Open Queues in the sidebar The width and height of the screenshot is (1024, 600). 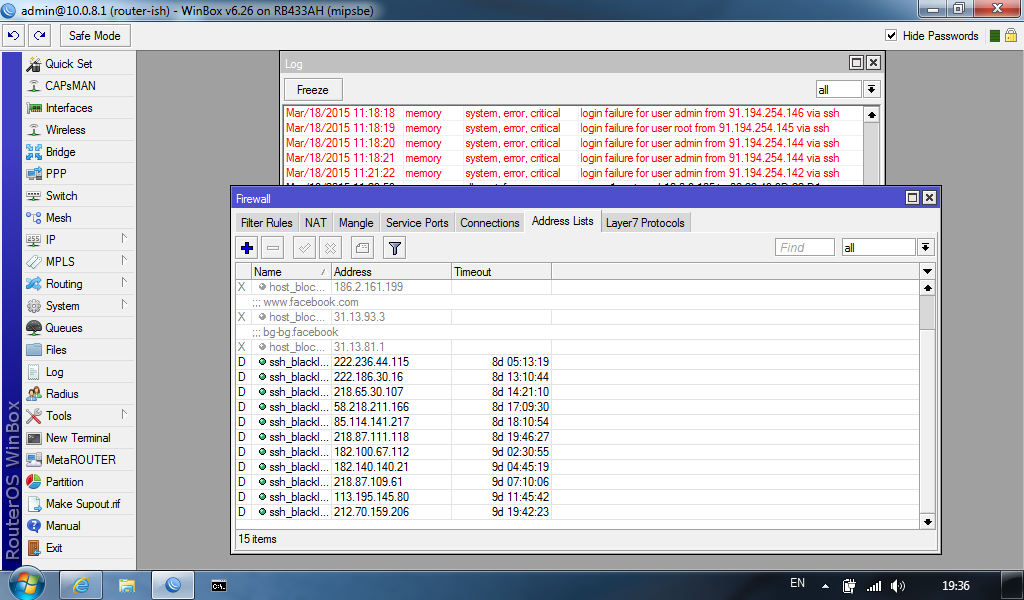pos(63,328)
